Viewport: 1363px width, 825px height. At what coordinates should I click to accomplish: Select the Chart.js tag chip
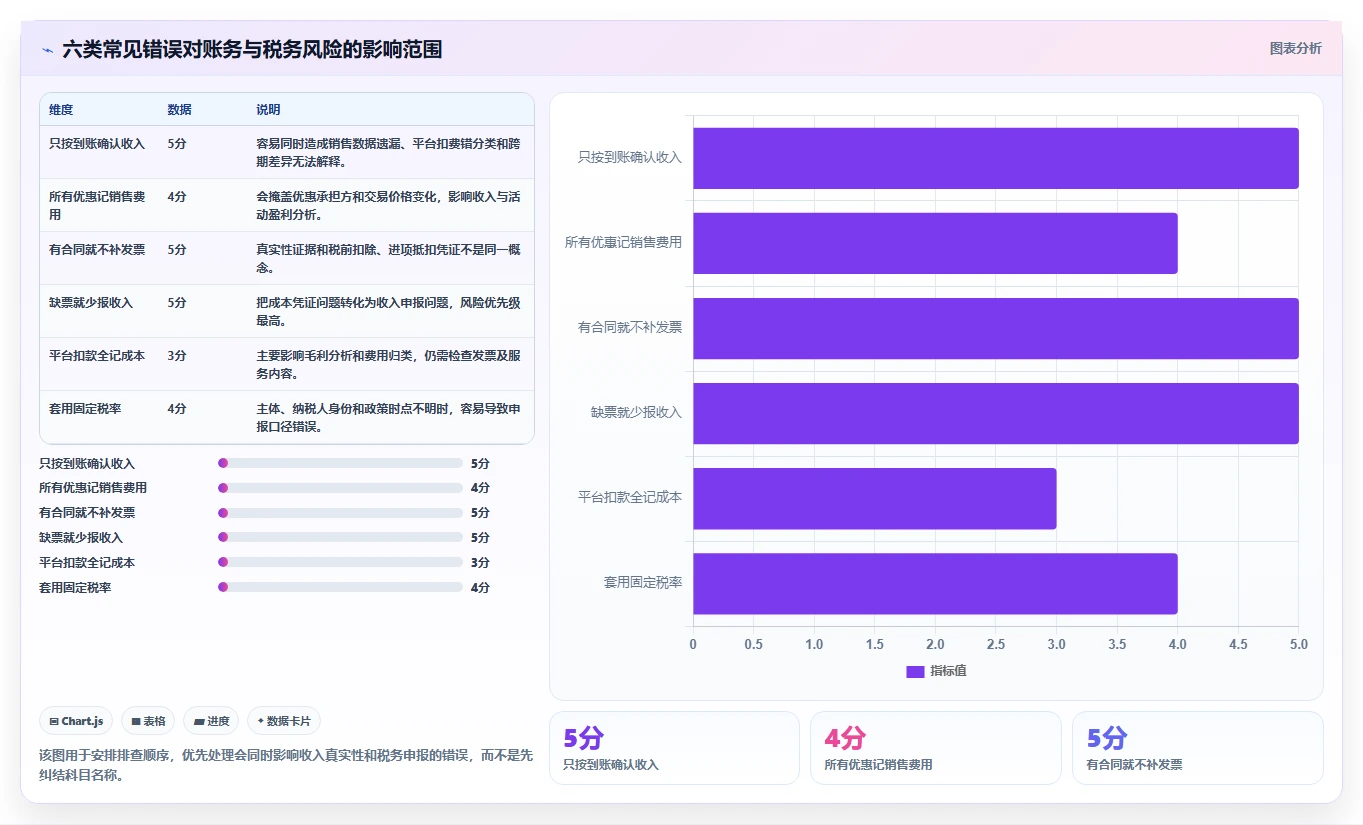[76, 721]
